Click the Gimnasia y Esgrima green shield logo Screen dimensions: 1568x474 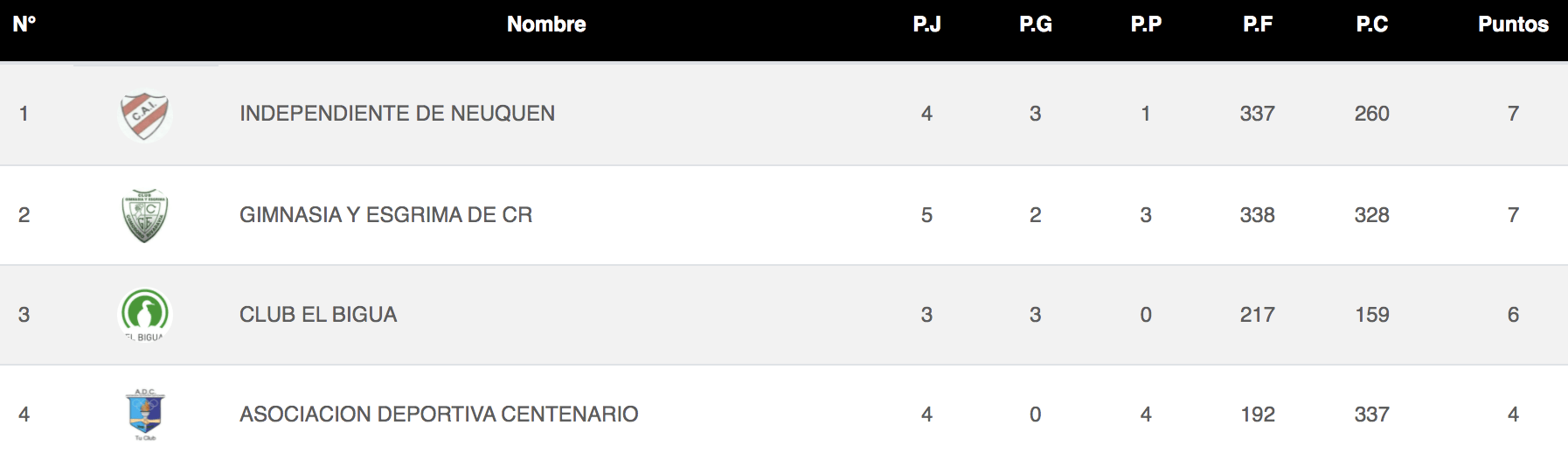tap(144, 216)
